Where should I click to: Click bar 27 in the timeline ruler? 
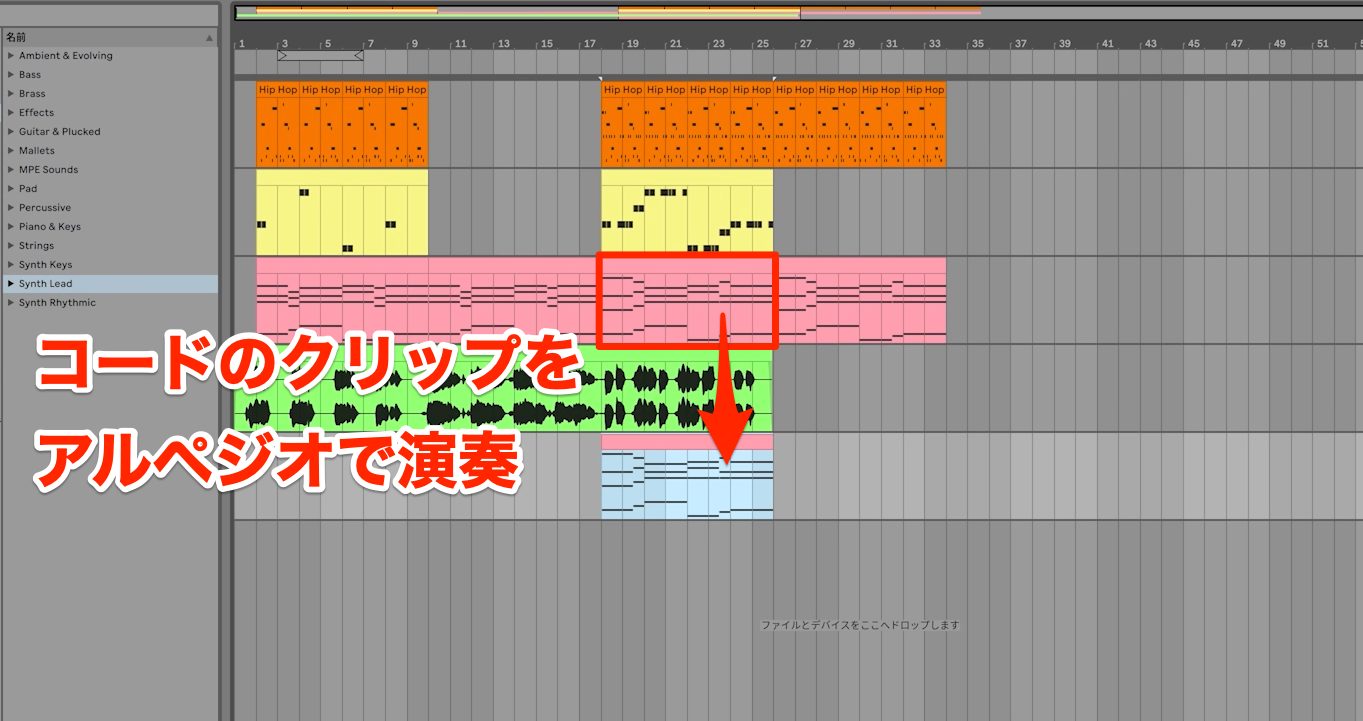805,44
